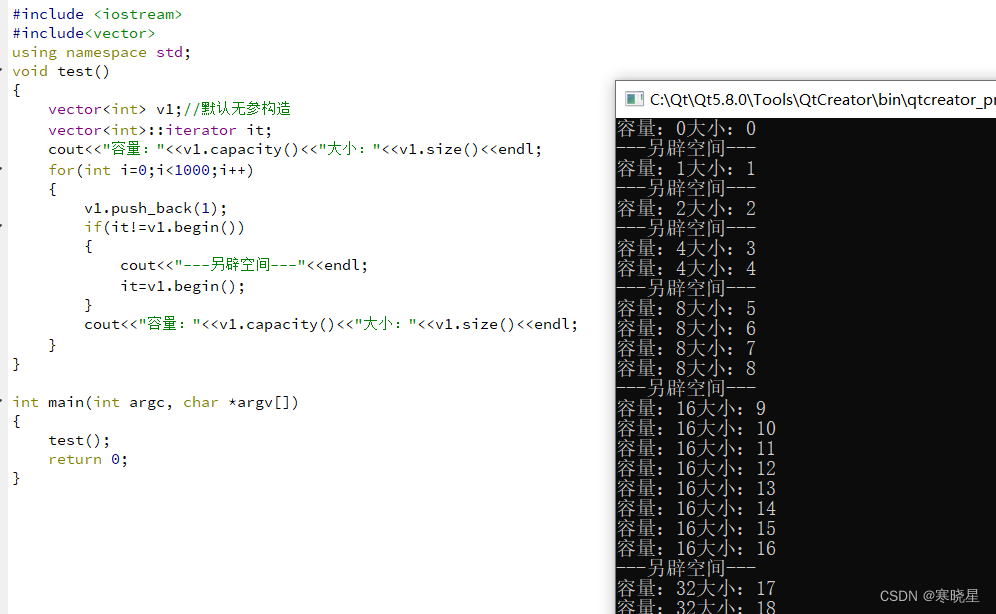Click console output '容量: 16大小: 13'
The width and height of the screenshot is (996, 614).
697,489
